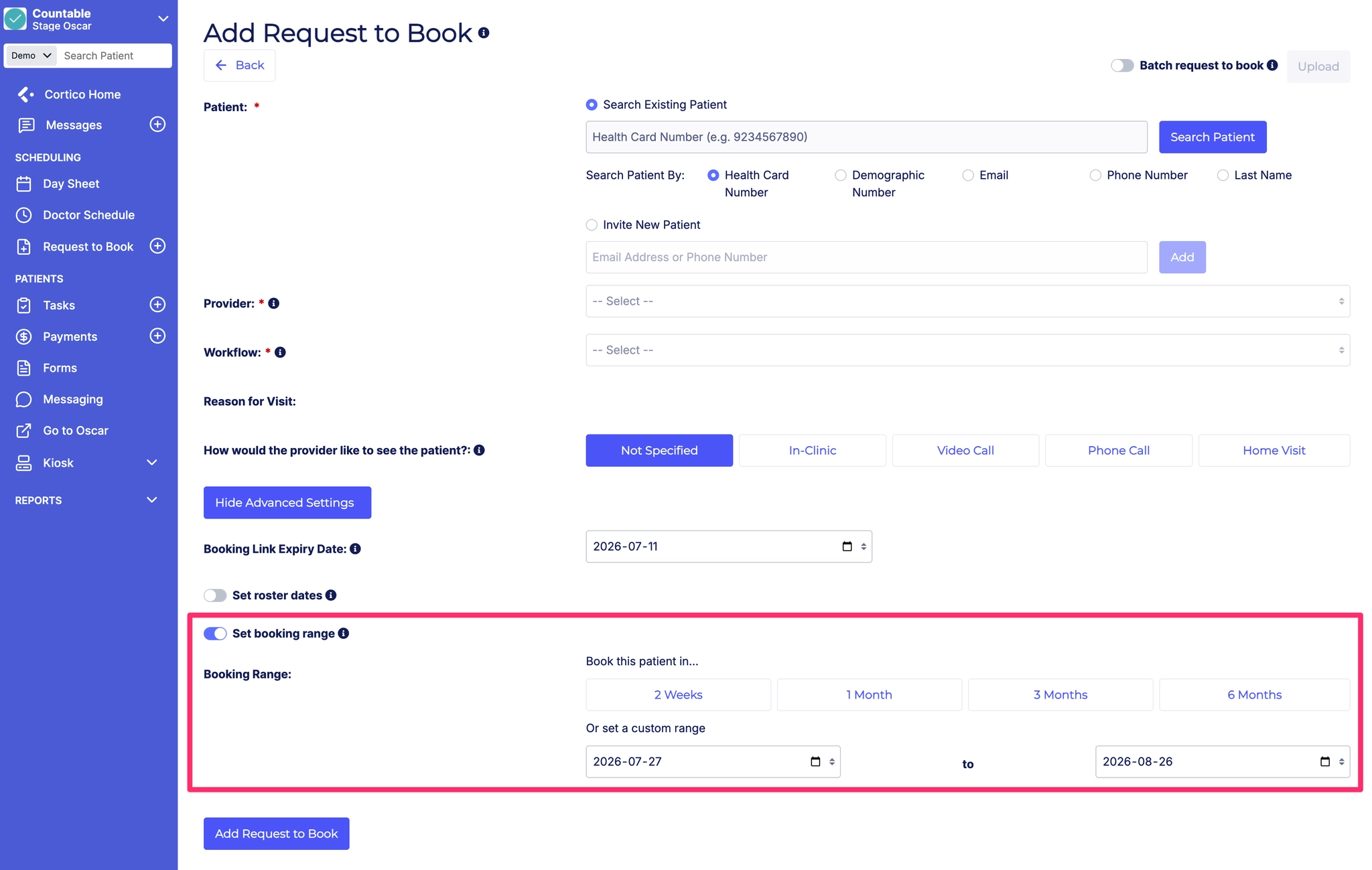Viewport: 1372px width, 870px height.
Task: Select Email search option
Action: [x=968, y=175]
